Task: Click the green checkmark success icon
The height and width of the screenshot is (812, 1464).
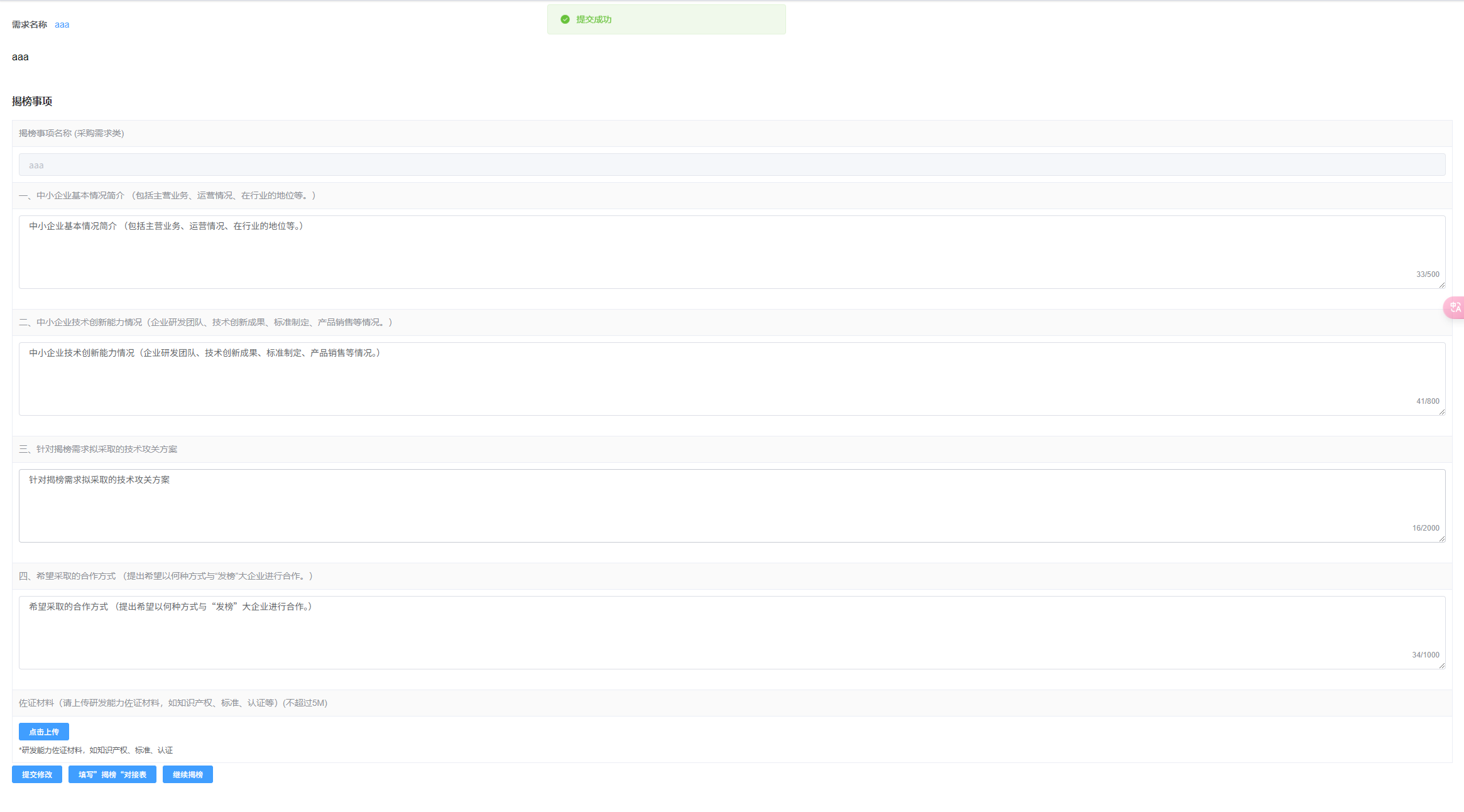Action: (565, 19)
